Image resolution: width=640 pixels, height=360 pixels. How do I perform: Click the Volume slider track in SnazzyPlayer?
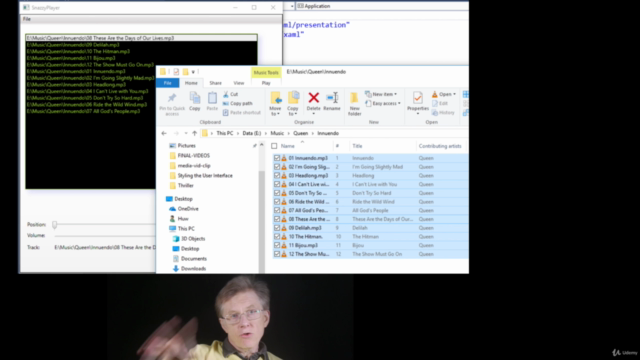pos(105,236)
